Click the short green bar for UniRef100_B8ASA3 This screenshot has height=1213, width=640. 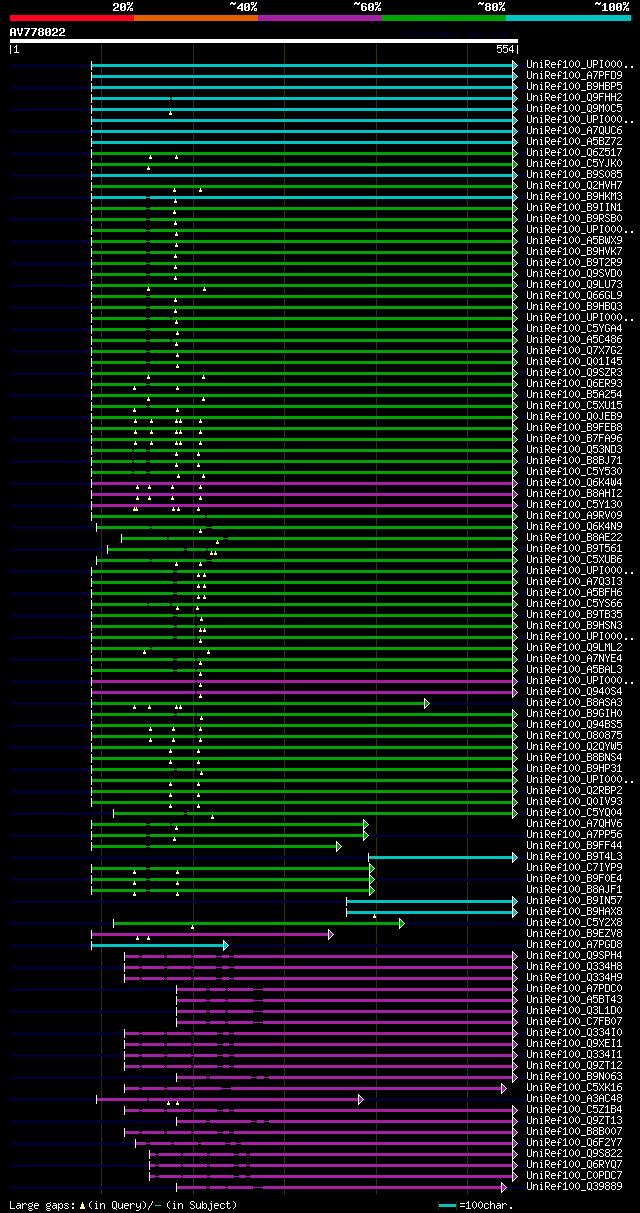click(260, 703)
